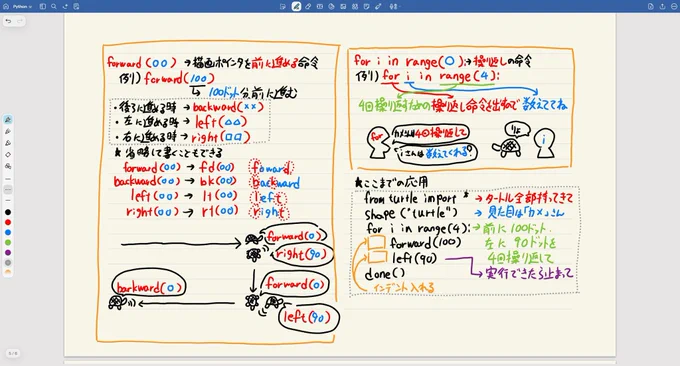
Task: Open the Python notebook title dropdown
Action: [22, 7]
